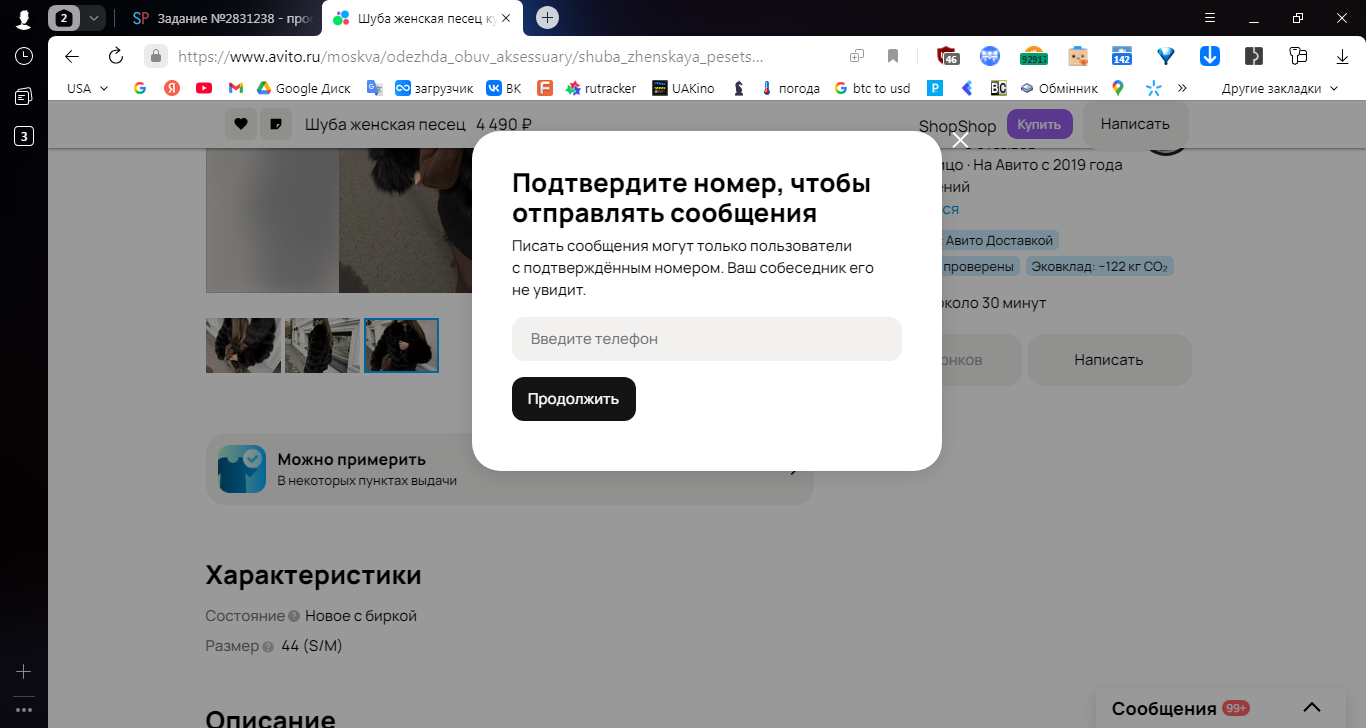Open a new tab with plus button

547,18
